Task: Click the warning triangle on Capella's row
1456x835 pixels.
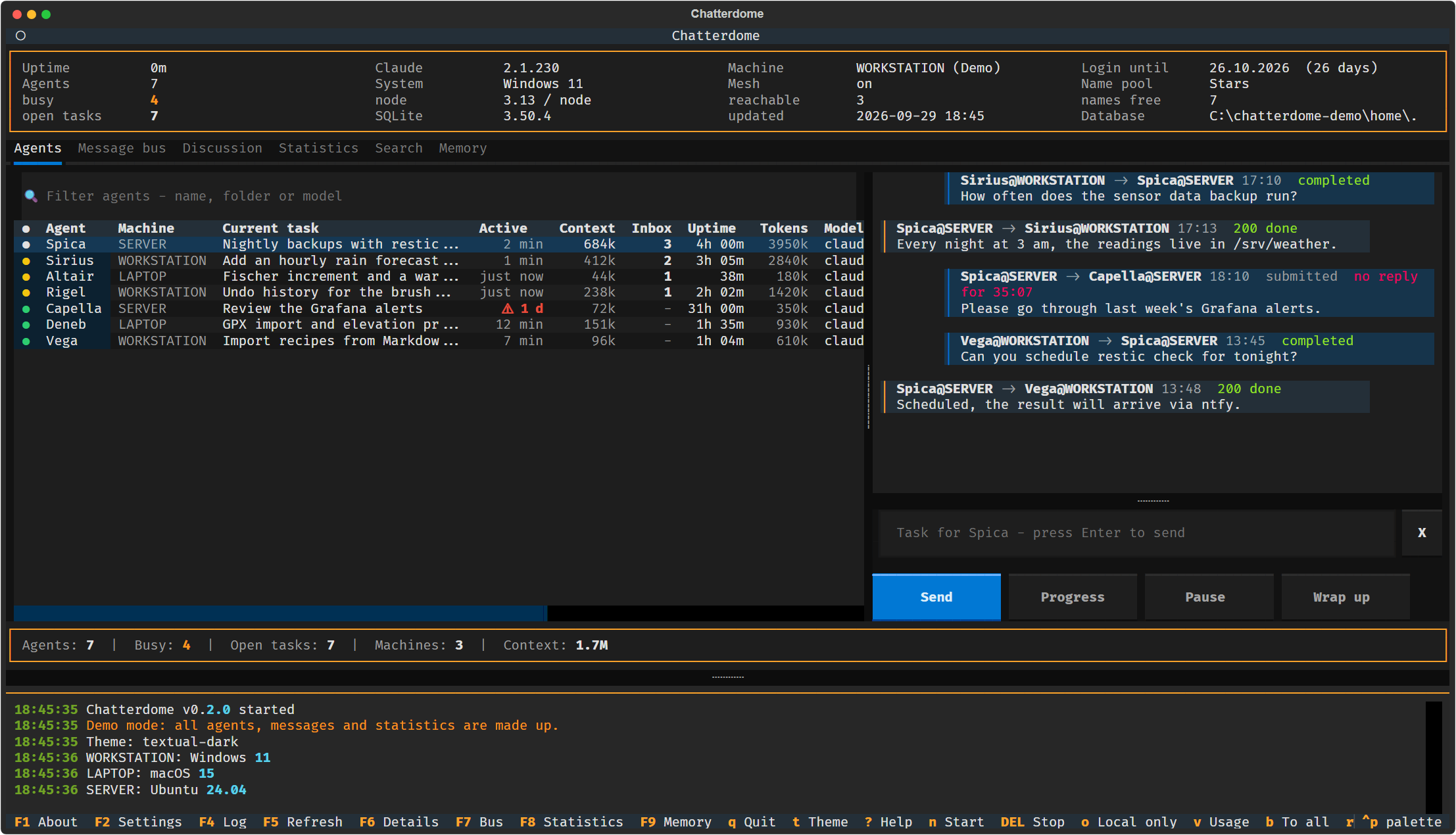Action: [507, 308]
